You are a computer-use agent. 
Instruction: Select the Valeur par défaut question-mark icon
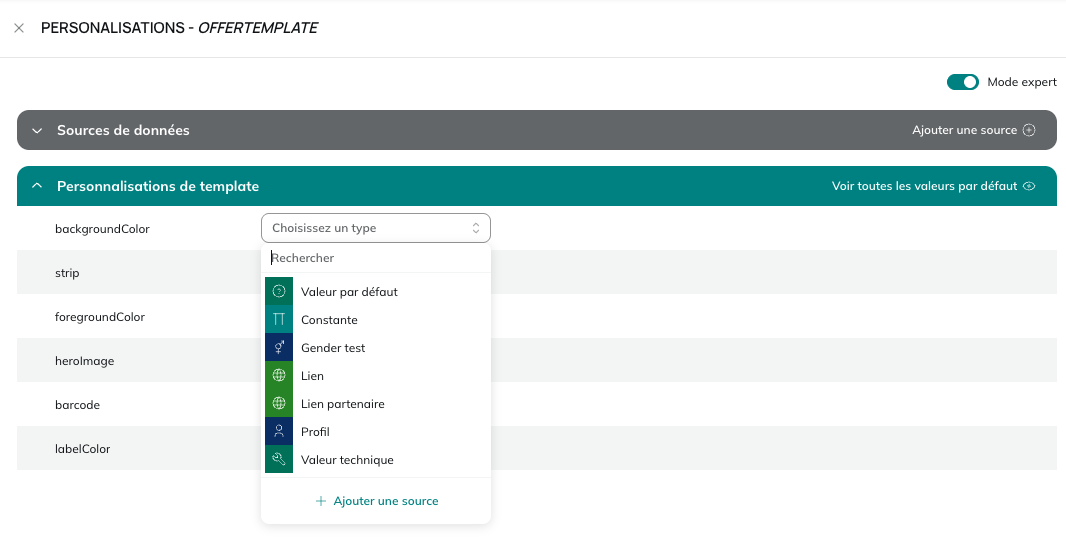coord(279,292)
